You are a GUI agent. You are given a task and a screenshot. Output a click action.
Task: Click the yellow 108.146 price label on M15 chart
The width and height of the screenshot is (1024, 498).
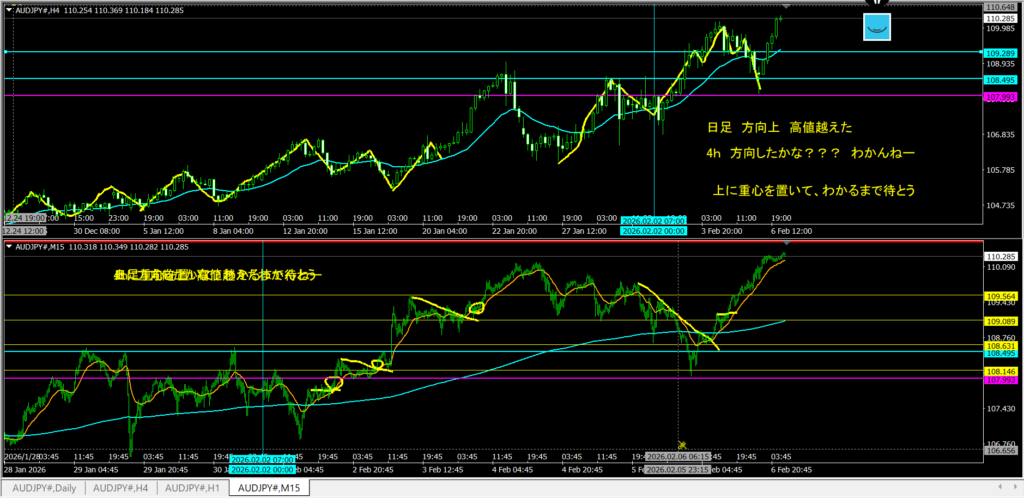[x=1001, y=369]
